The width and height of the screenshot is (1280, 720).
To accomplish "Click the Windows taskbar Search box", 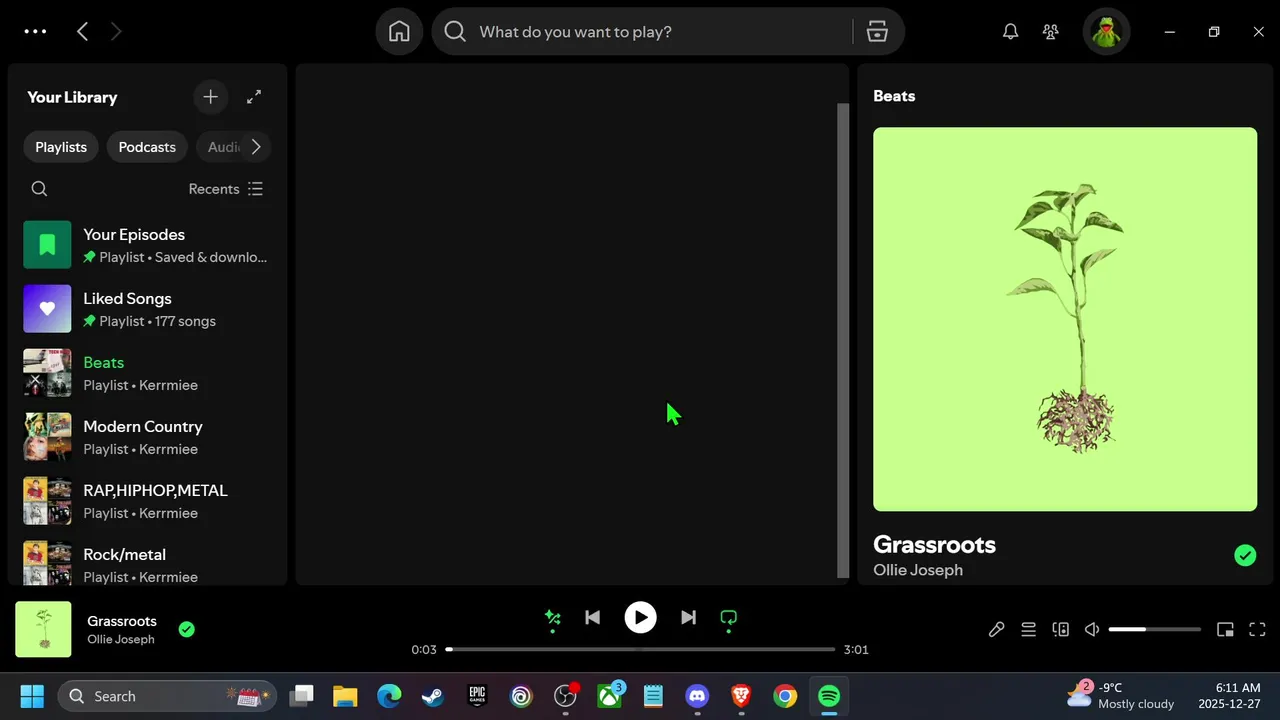I will 167,696.
